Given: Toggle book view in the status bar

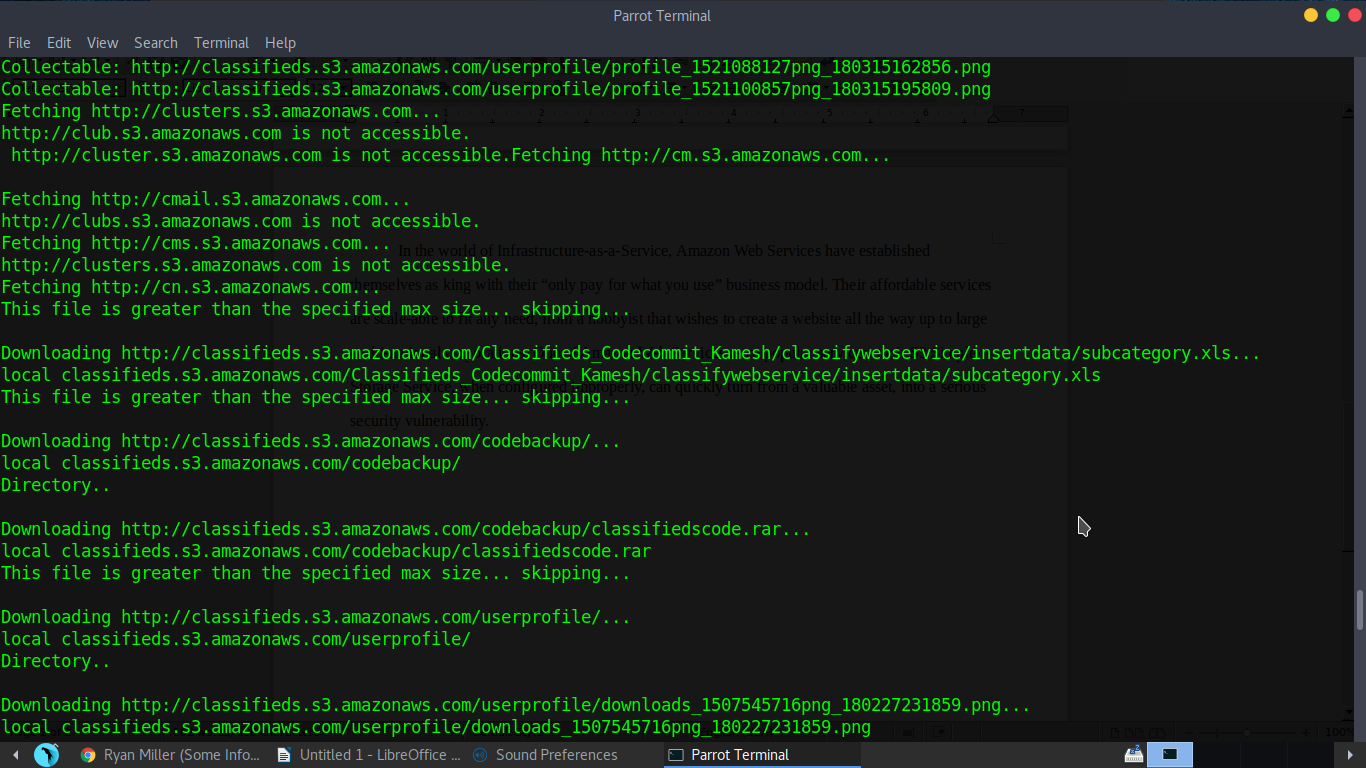Looking at the screenshot, I should (1157, 732).
